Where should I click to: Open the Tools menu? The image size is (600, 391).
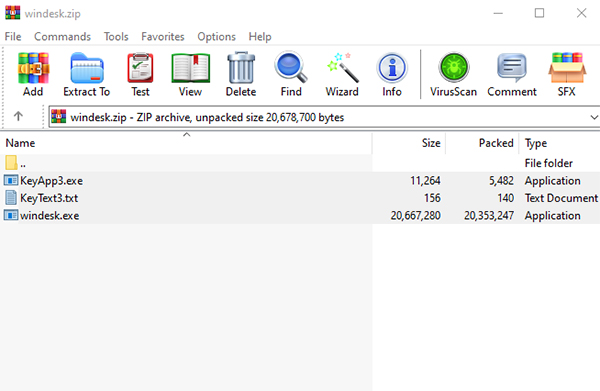tap(116, 37)
